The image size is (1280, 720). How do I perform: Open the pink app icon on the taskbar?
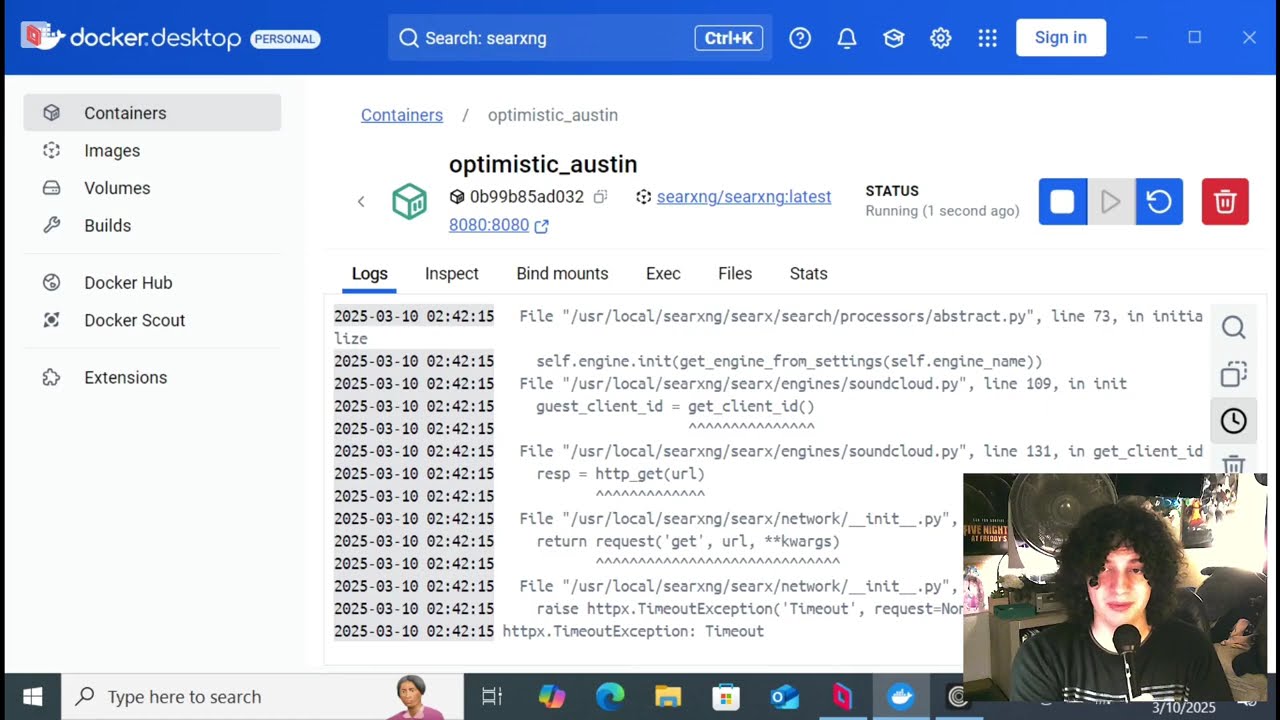(x=842, y=696)
